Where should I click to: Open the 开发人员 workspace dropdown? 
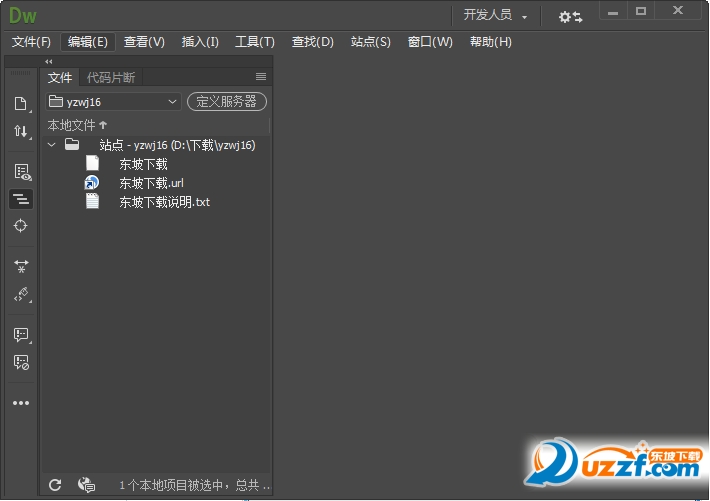[495, 15]
